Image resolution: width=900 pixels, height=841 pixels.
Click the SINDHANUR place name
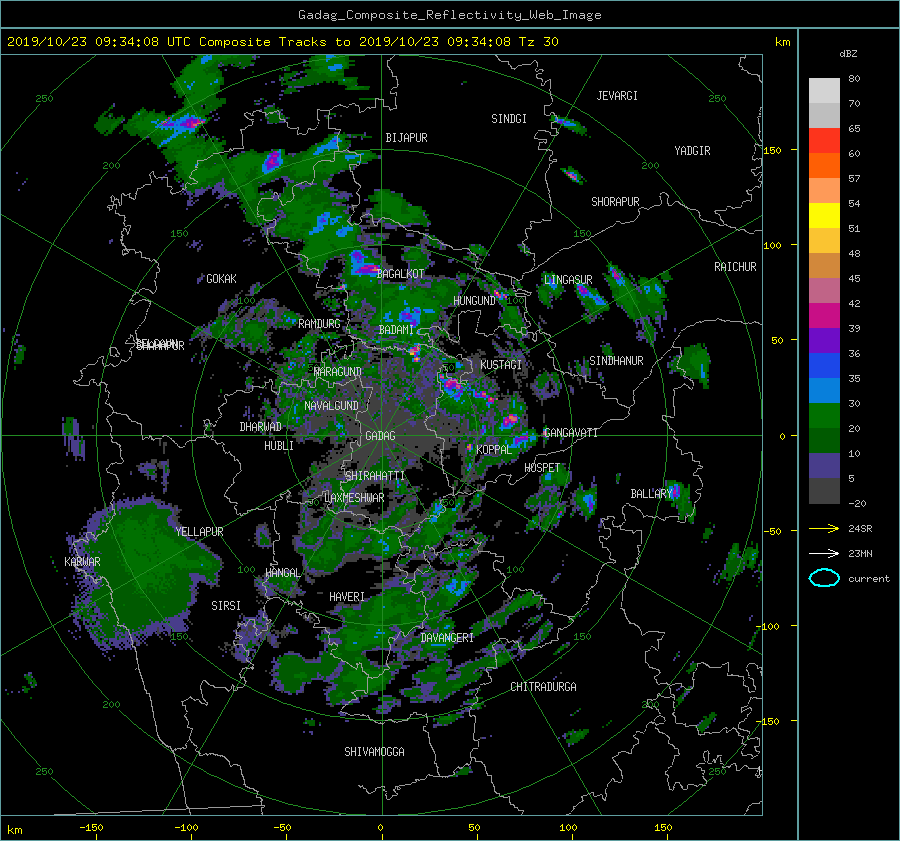pos(616,361)
